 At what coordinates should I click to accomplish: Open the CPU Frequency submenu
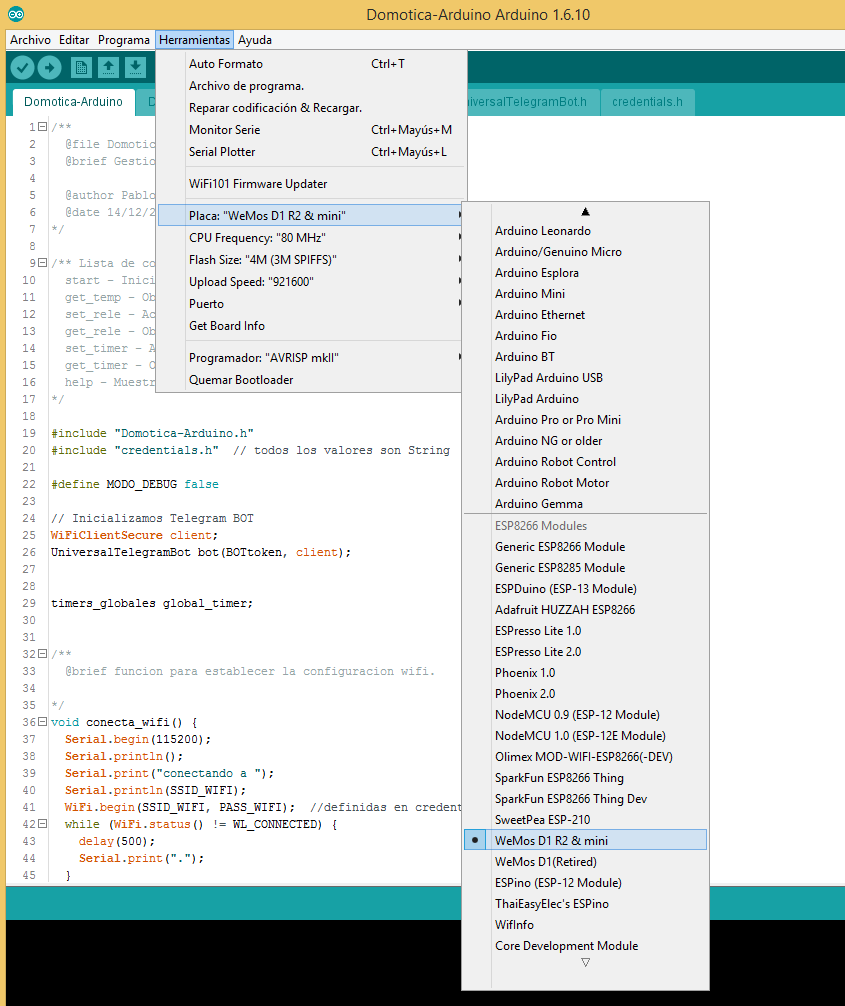point(311,238)
